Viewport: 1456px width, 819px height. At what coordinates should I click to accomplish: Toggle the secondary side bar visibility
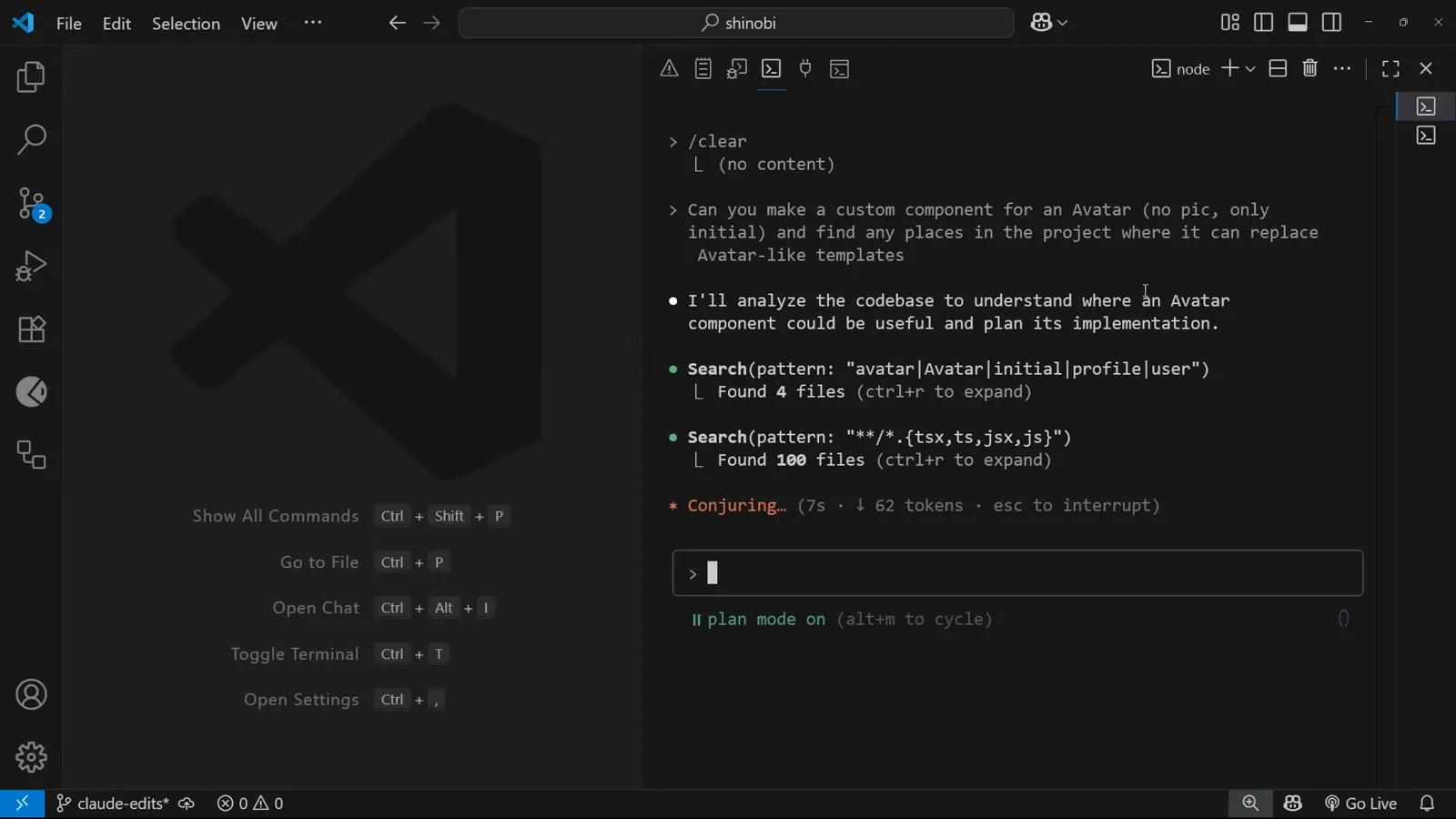pos(1331,23)
